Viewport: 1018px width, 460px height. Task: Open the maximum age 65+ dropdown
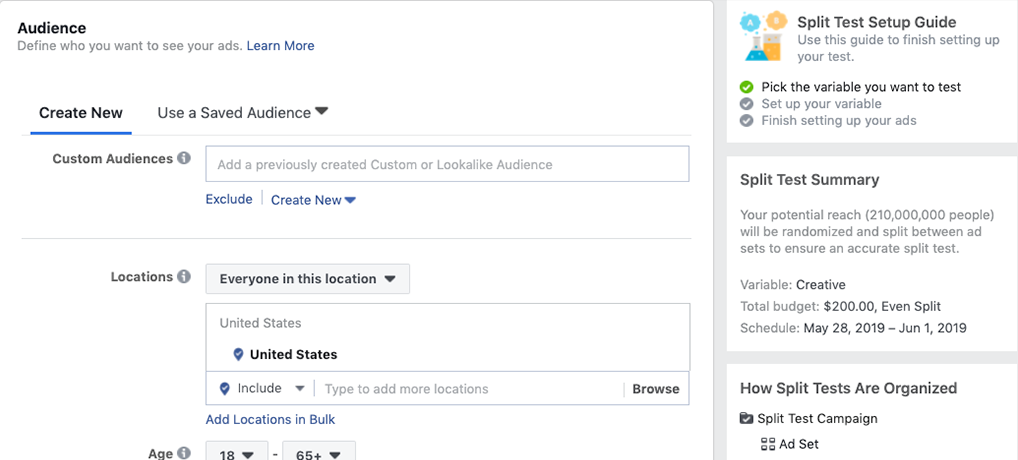(319, 454)
